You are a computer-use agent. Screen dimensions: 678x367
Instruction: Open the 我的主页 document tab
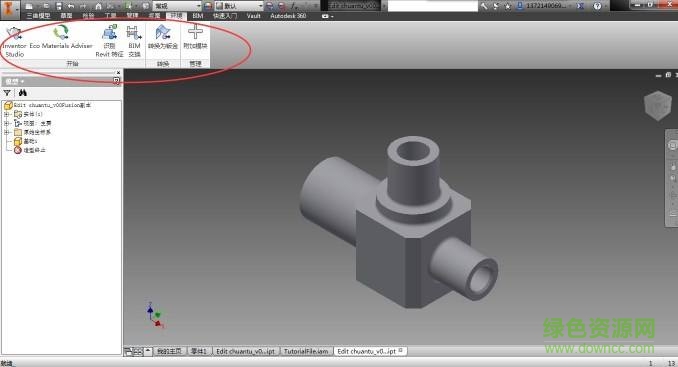tap(169, 351)
